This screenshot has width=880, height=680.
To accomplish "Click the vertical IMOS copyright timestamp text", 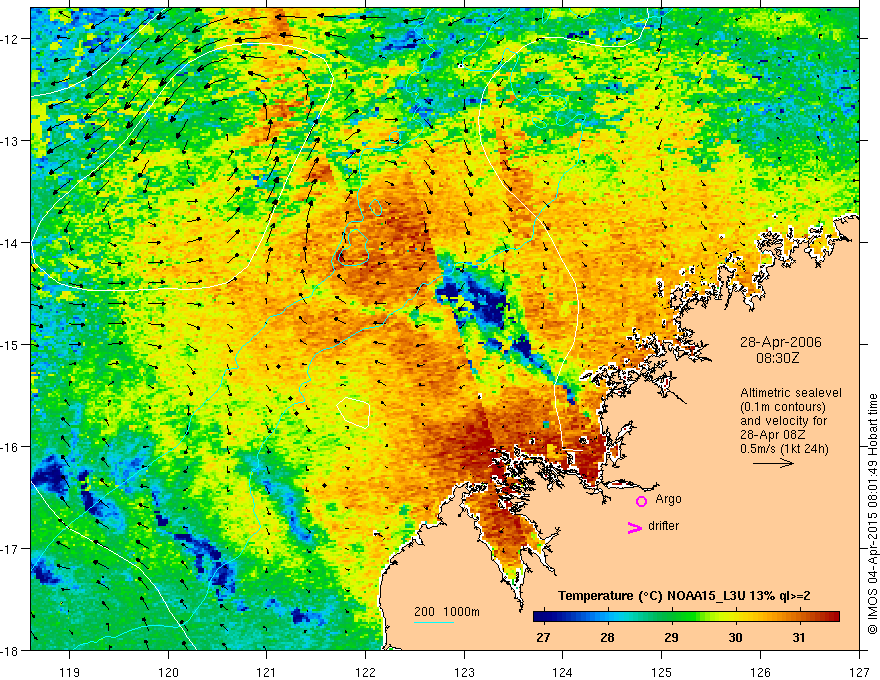I will coord(872,514).
